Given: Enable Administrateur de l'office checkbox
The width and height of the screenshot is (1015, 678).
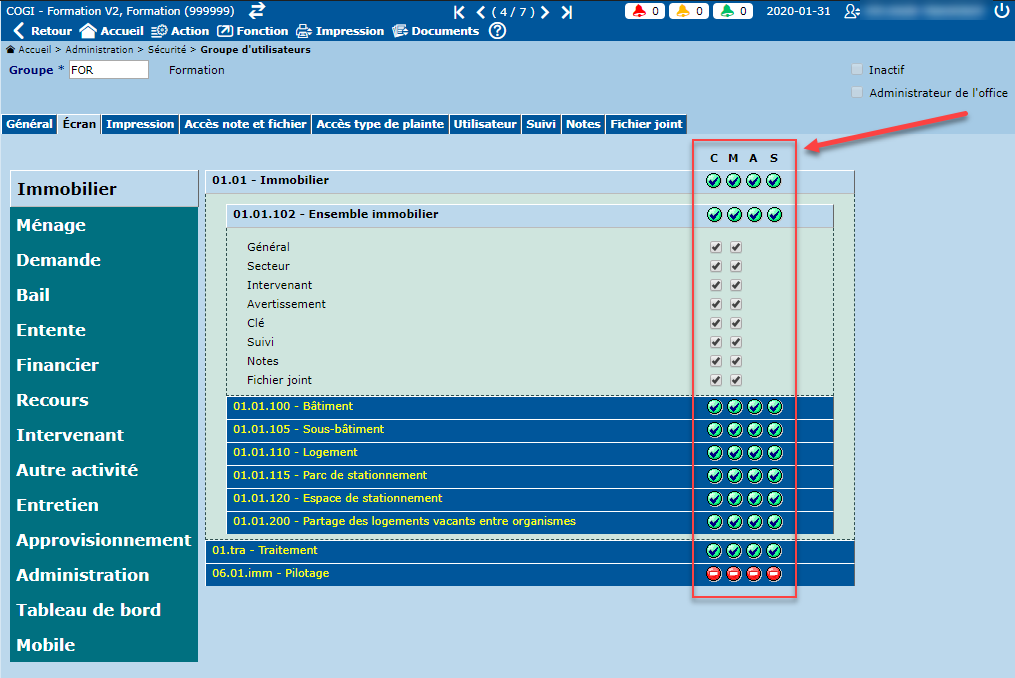Looking at the screenshot, I should (x=856, y=93).
